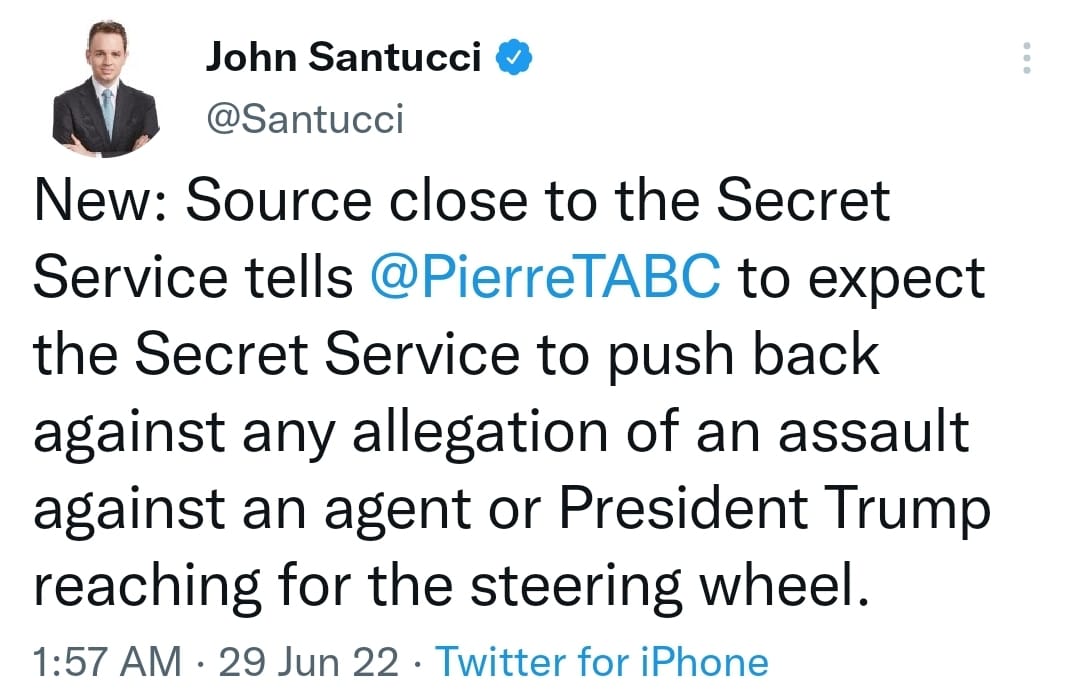This screenshot has height=700, width=1080.
Task: Click the 1:57 AM timestamp
Action: pyautogui.click(x=107, y=662)
